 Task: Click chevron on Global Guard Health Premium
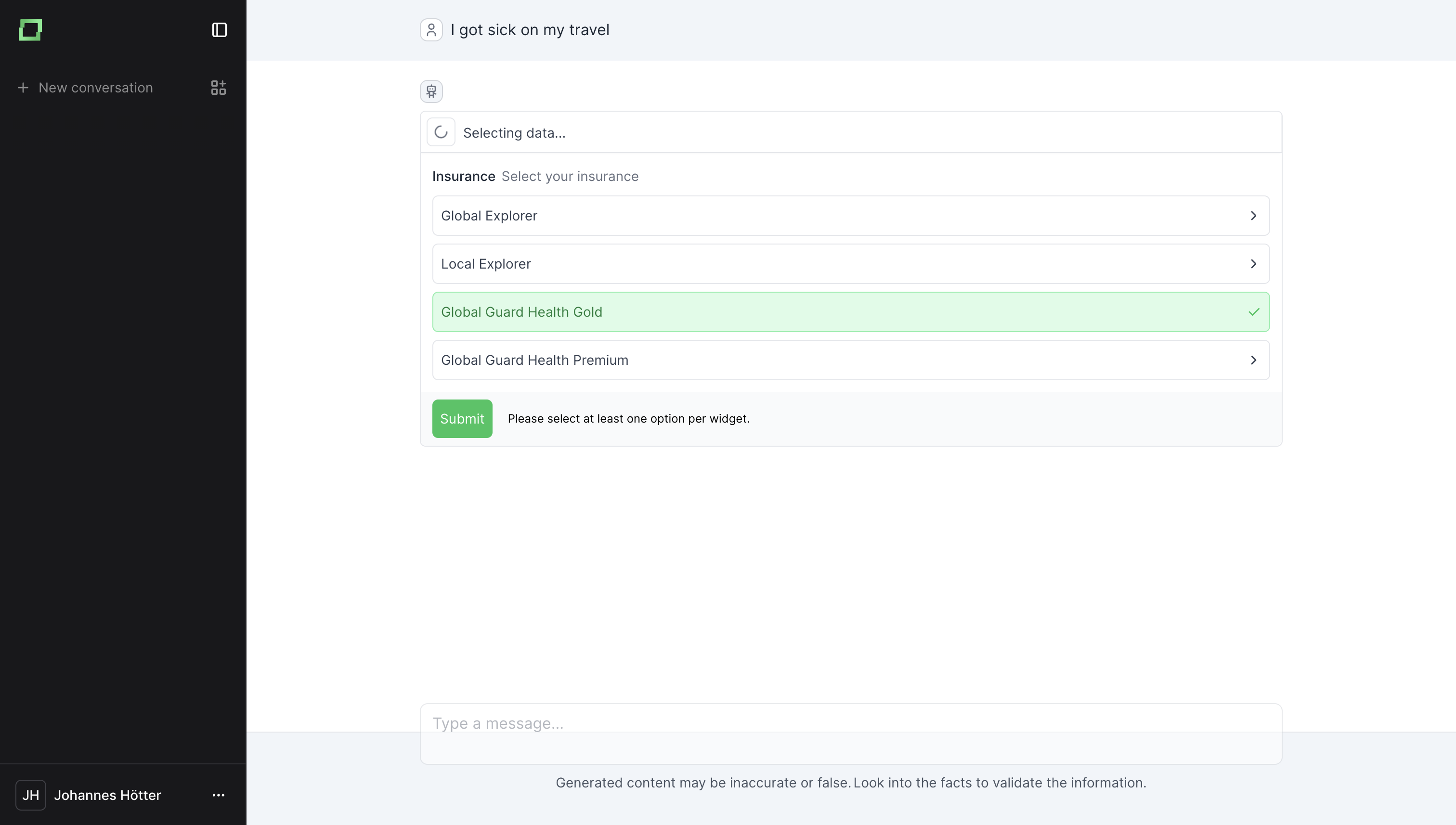click(x=1254, y=360)
